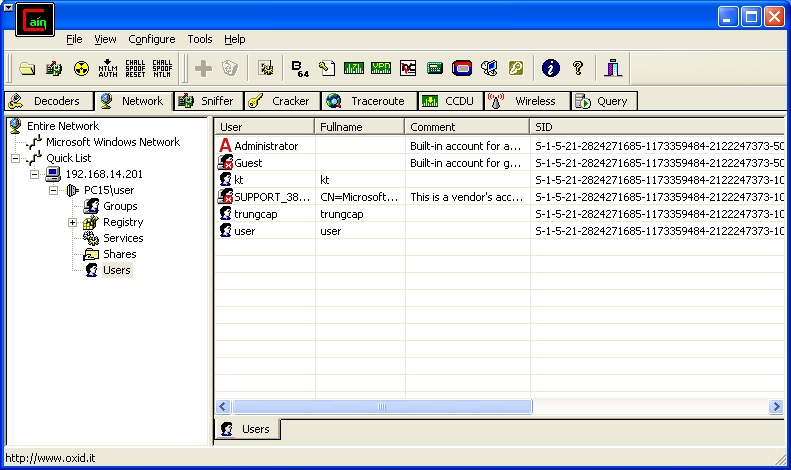Open the Configure menu
Viewport: 791px width, 470px height.
(x=152, y=39)
